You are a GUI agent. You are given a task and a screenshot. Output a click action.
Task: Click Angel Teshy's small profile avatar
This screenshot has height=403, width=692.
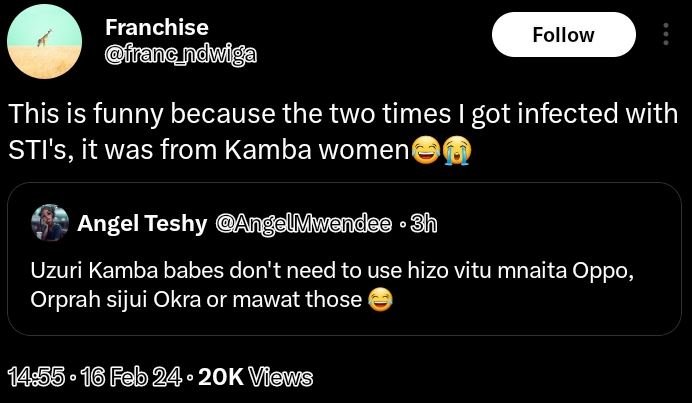pyautogui.click(x=49, y=224)
